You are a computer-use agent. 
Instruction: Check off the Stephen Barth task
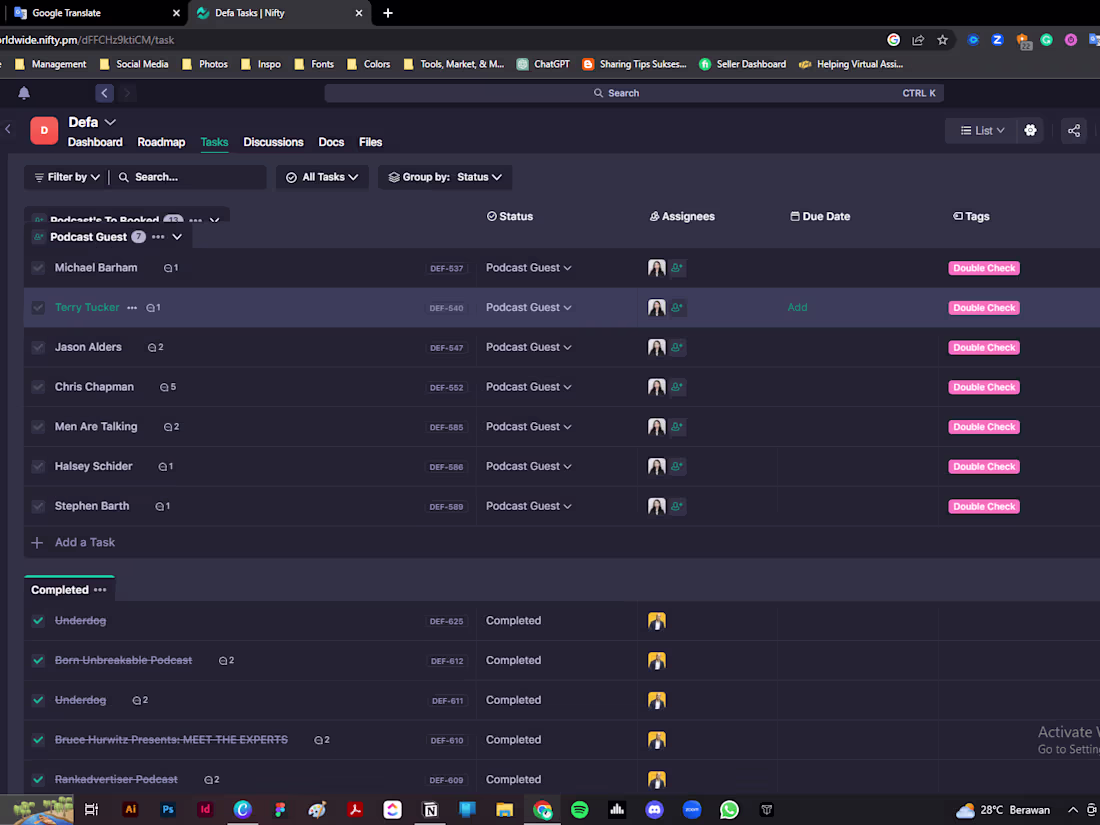[x=39, y=506]
